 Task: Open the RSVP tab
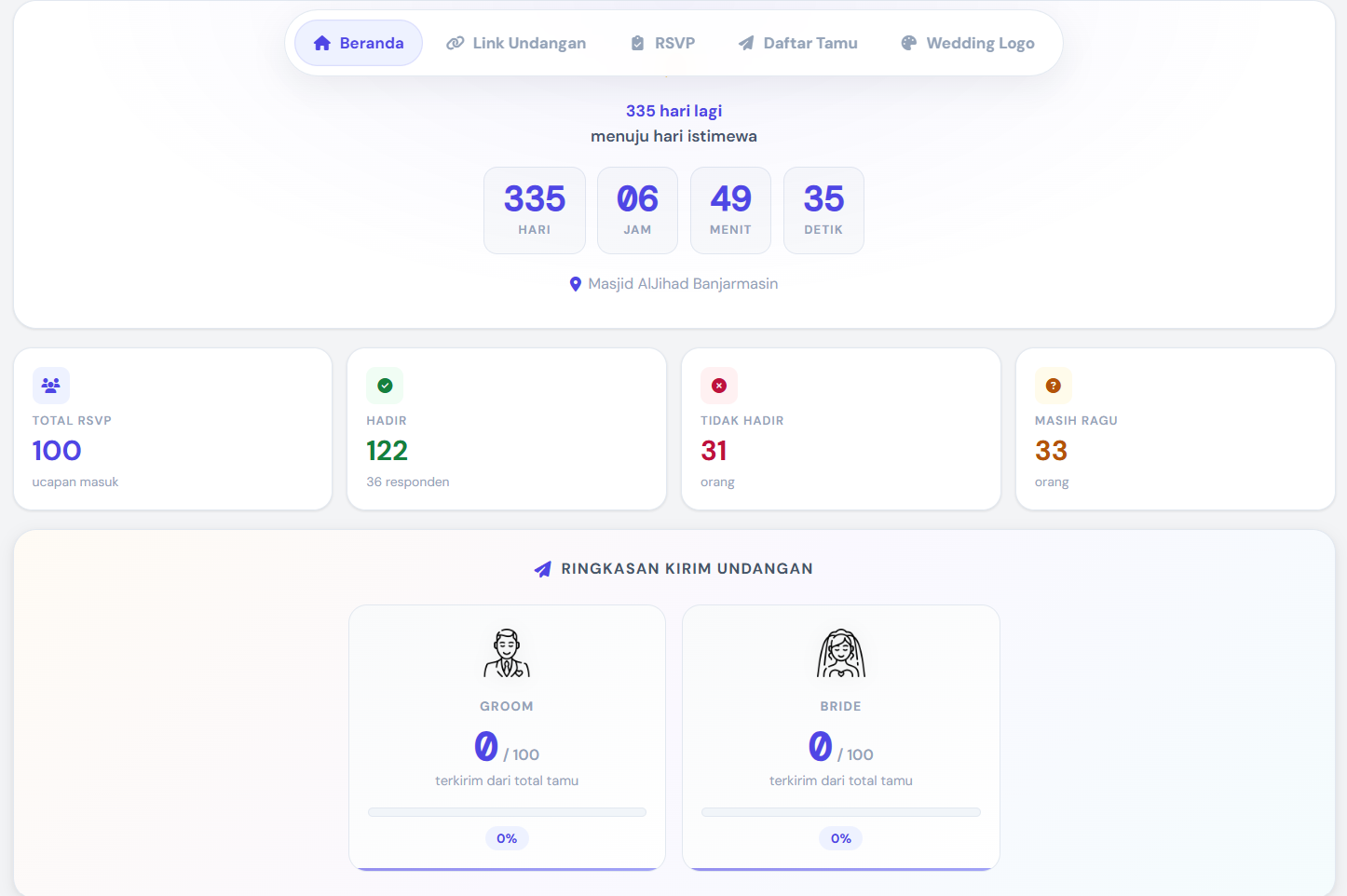(x=663, y=43)
